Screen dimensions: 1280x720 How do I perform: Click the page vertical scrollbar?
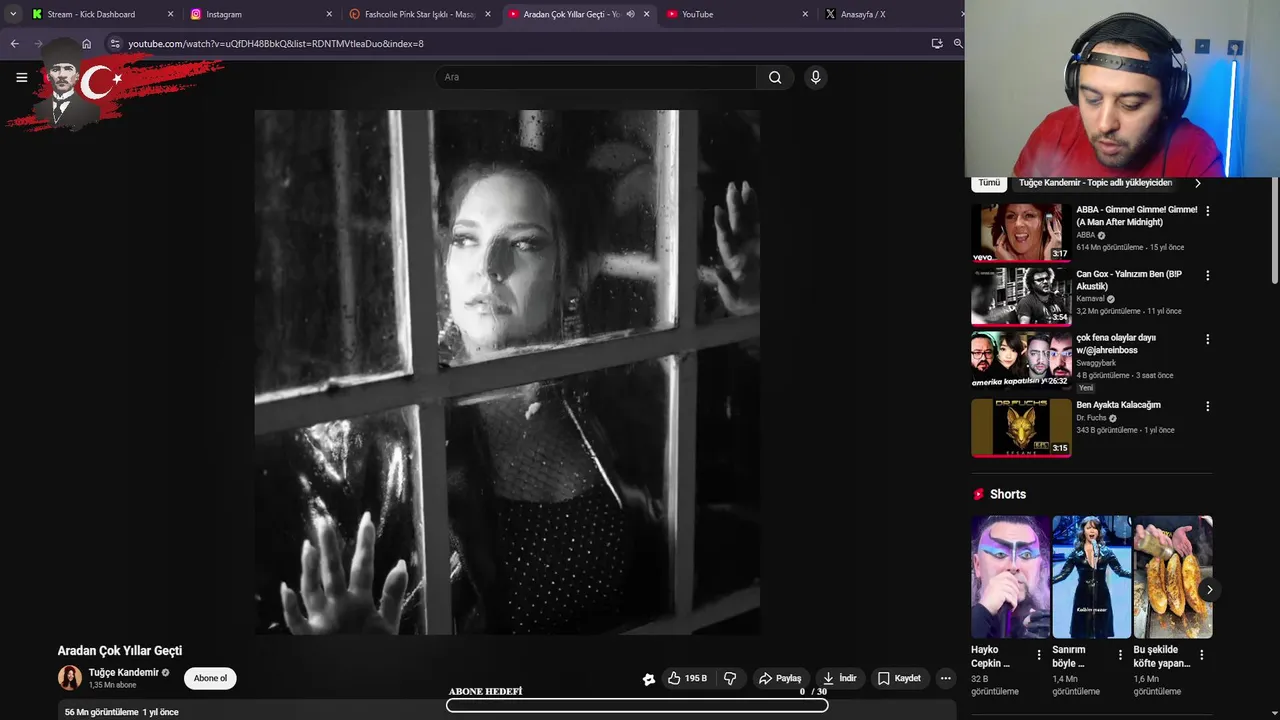coord(1274,230)
